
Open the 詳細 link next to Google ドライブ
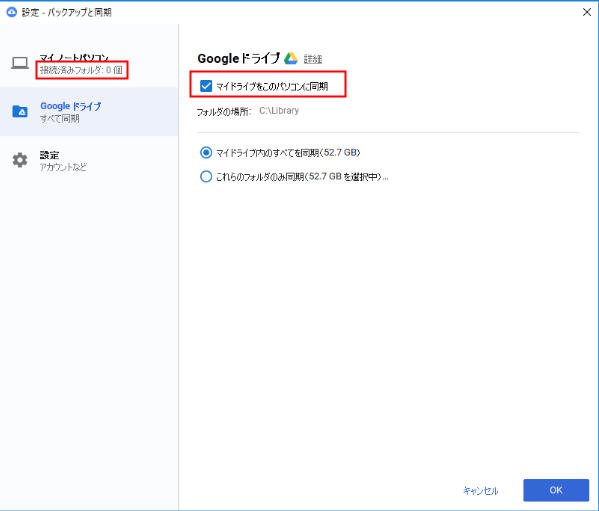[x=313, y=59]
